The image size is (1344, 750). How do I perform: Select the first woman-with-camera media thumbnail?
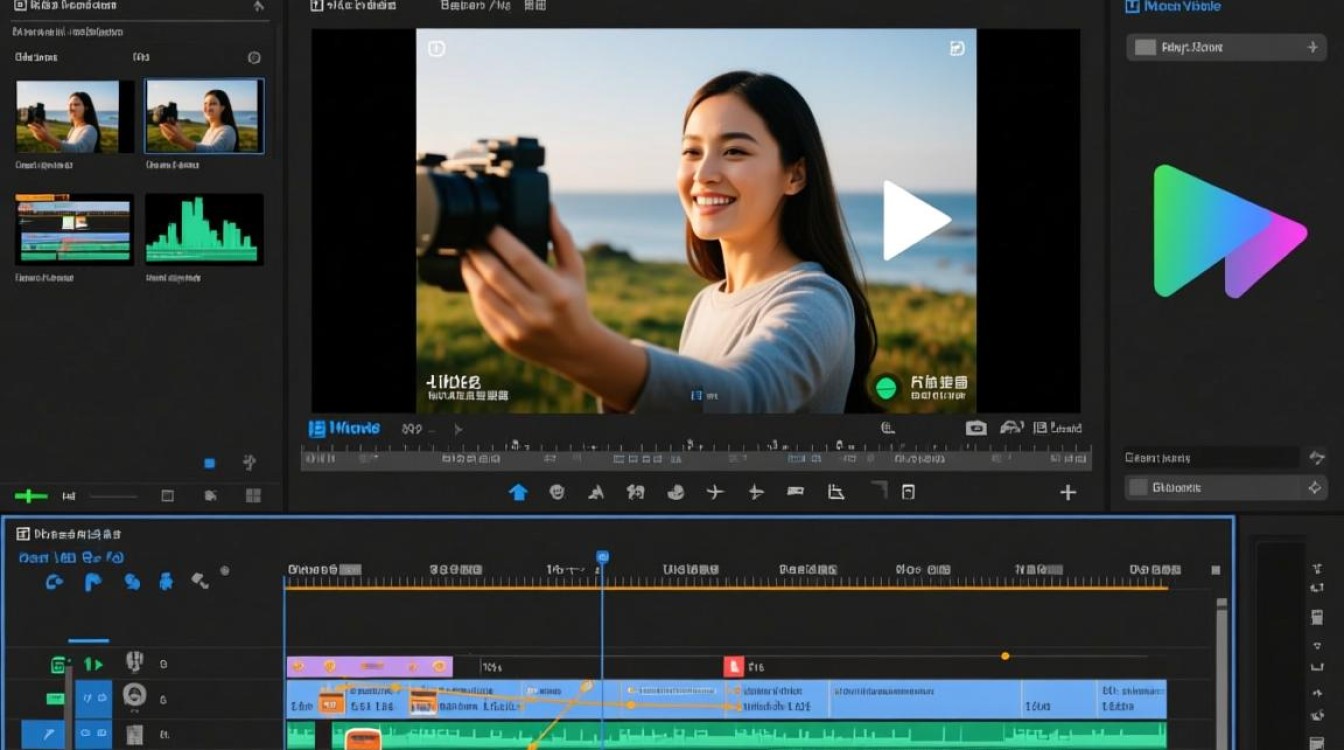(75, 116)
